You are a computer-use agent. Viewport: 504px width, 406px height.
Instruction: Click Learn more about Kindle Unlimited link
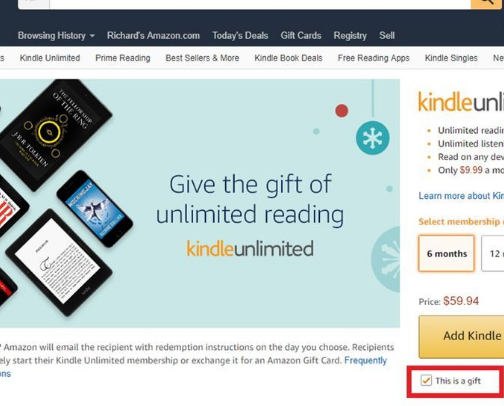click(x=461, y=196)
